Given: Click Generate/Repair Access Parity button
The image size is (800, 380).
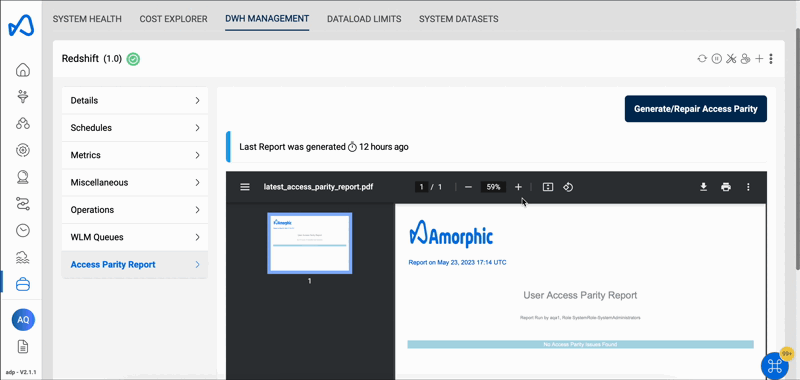Looking at the screenshot, I should [x=695, y=109].
